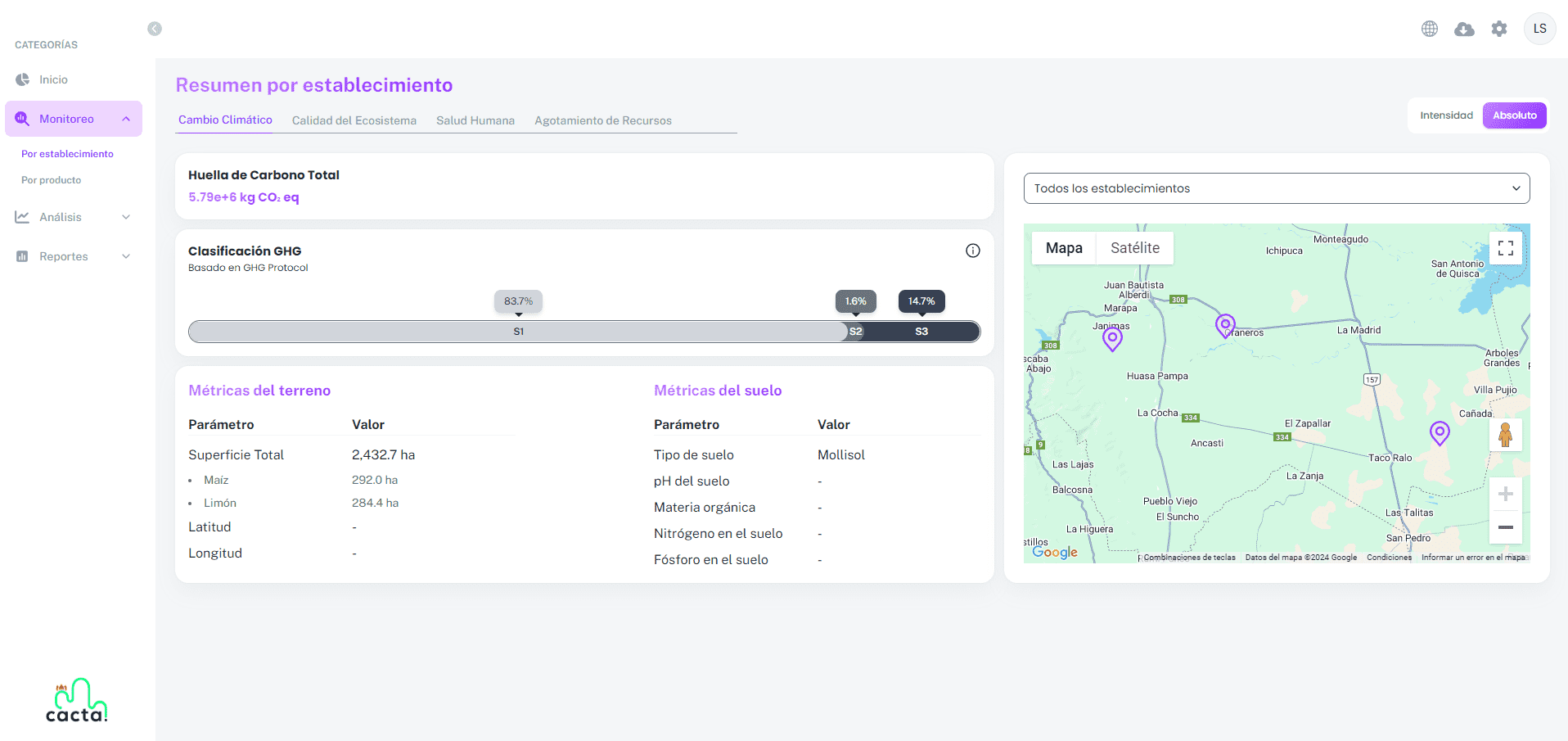Open the Cambio Climático tab
Screen dimensions: 1568x741
coord(225,120)
